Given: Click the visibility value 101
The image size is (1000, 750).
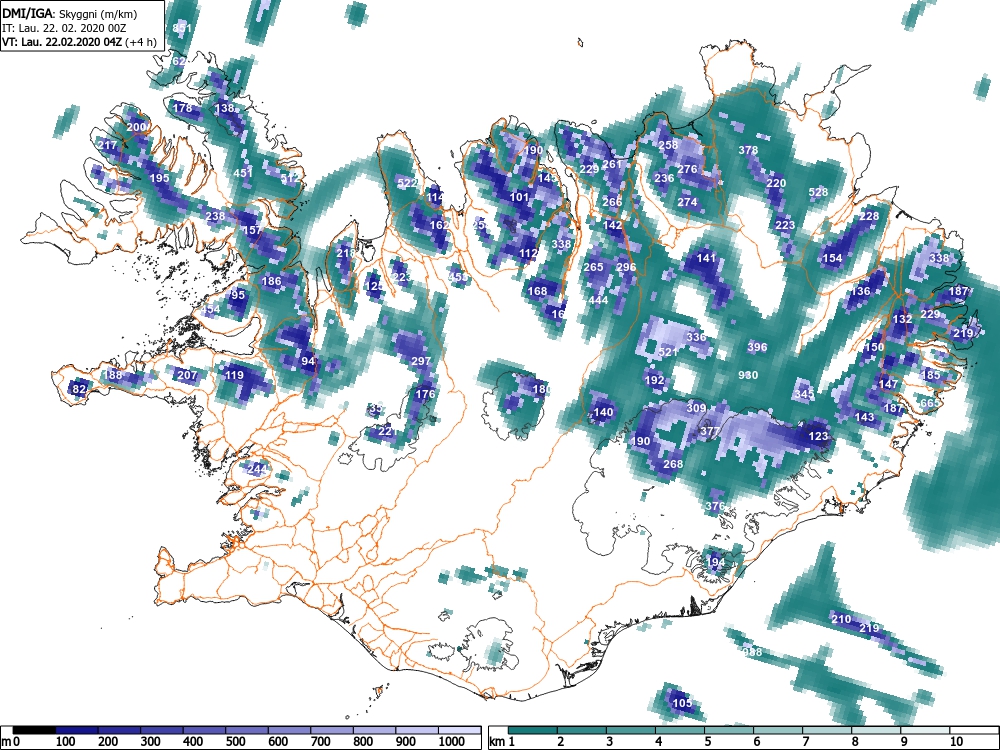Looking at the screenshot, I should pyautogui.click(x=519, y=197).
